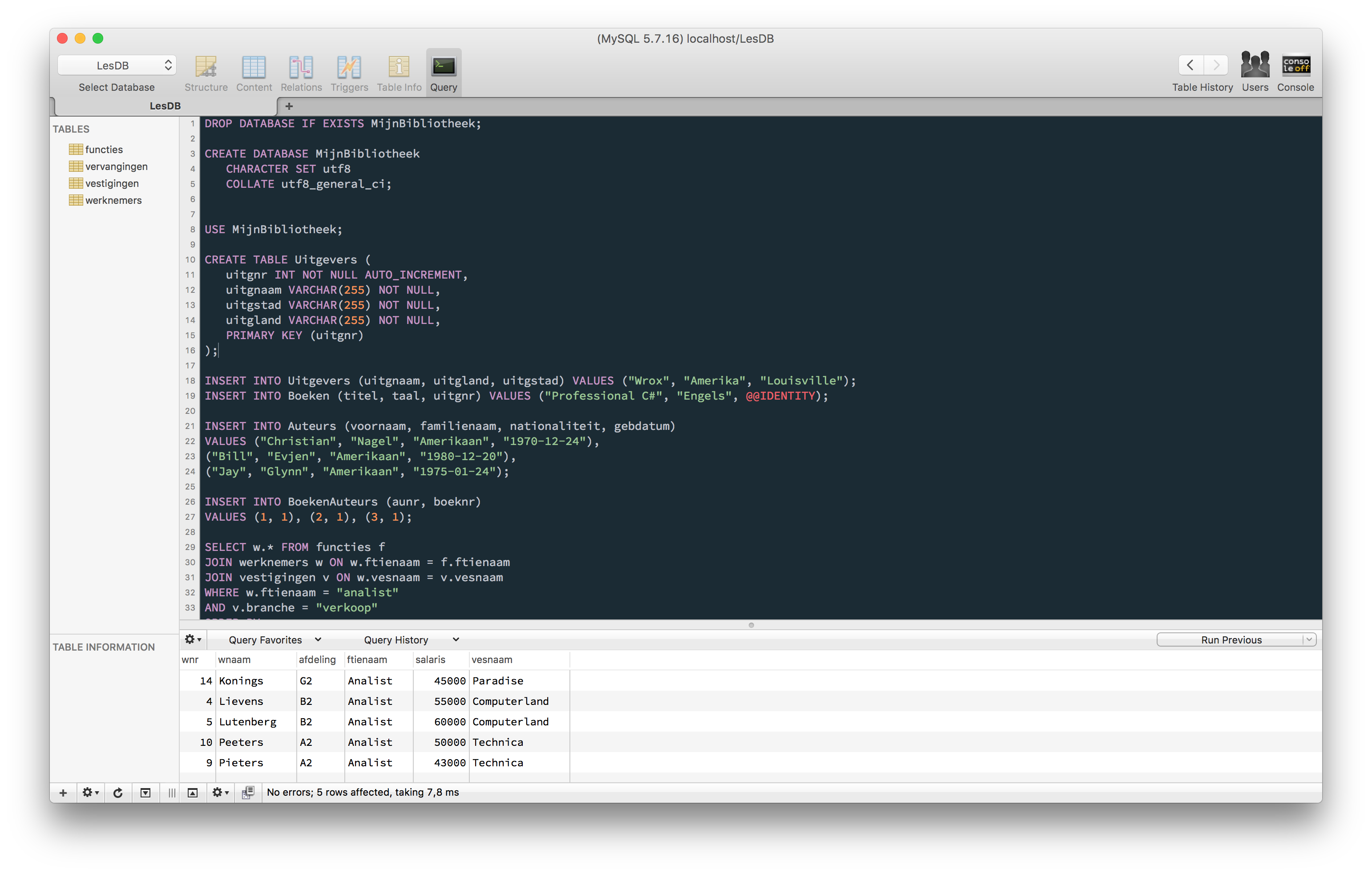Select the werknemers table
The image size is (1372, 874).
click(113, 200)
